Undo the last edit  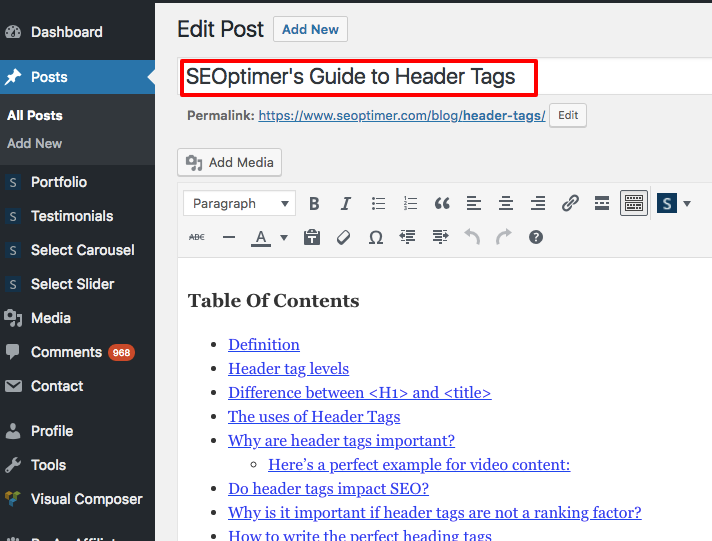tap(472, 237)
